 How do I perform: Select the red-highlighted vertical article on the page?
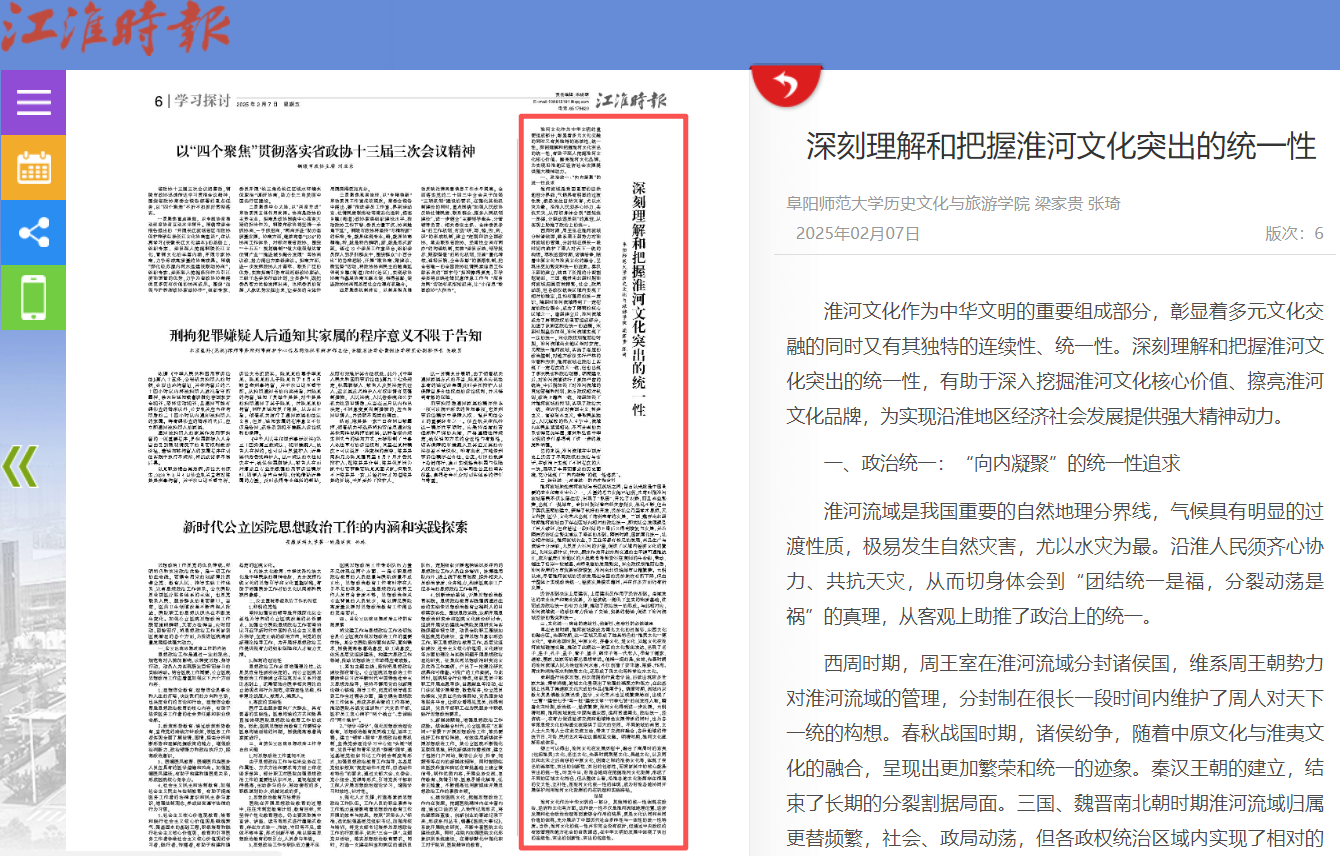tap(603, 480)
